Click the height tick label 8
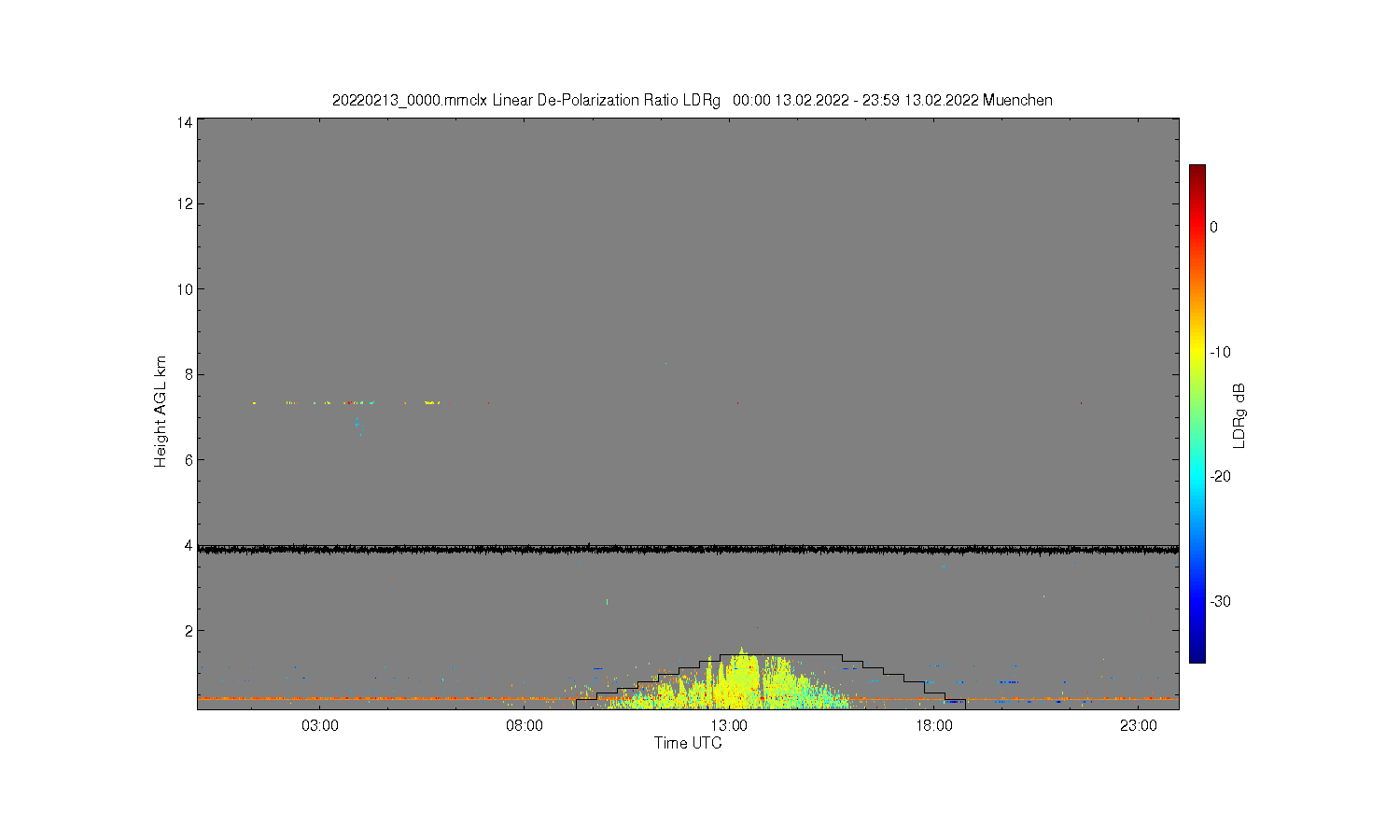 click(189, 374)
